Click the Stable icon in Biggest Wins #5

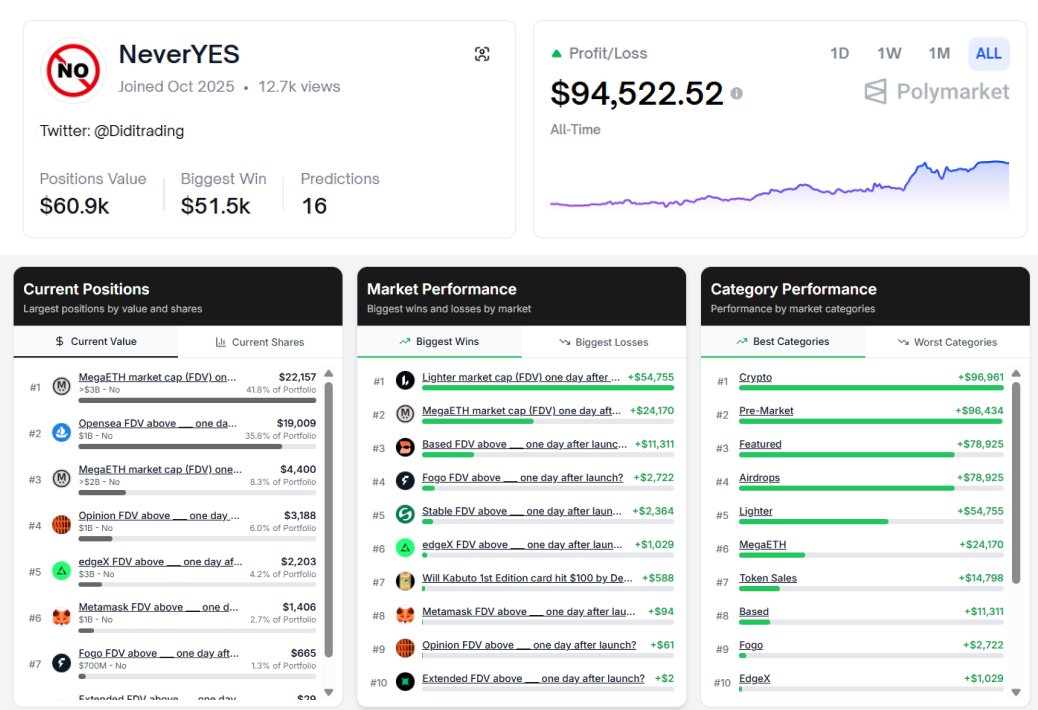tap(405, 514)
